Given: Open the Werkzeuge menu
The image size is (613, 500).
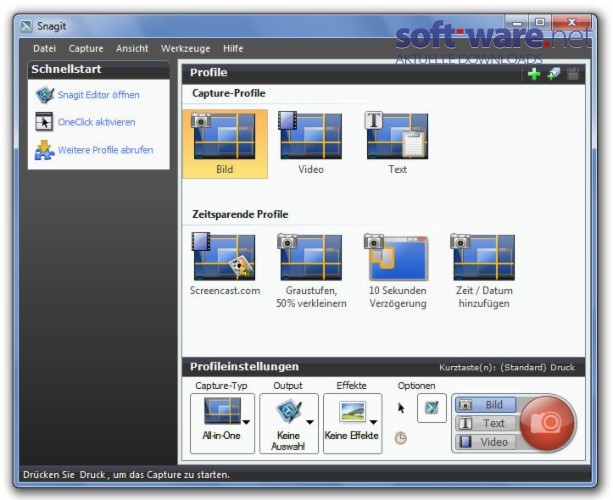Looking at the screenshot, I should (186, 48).
